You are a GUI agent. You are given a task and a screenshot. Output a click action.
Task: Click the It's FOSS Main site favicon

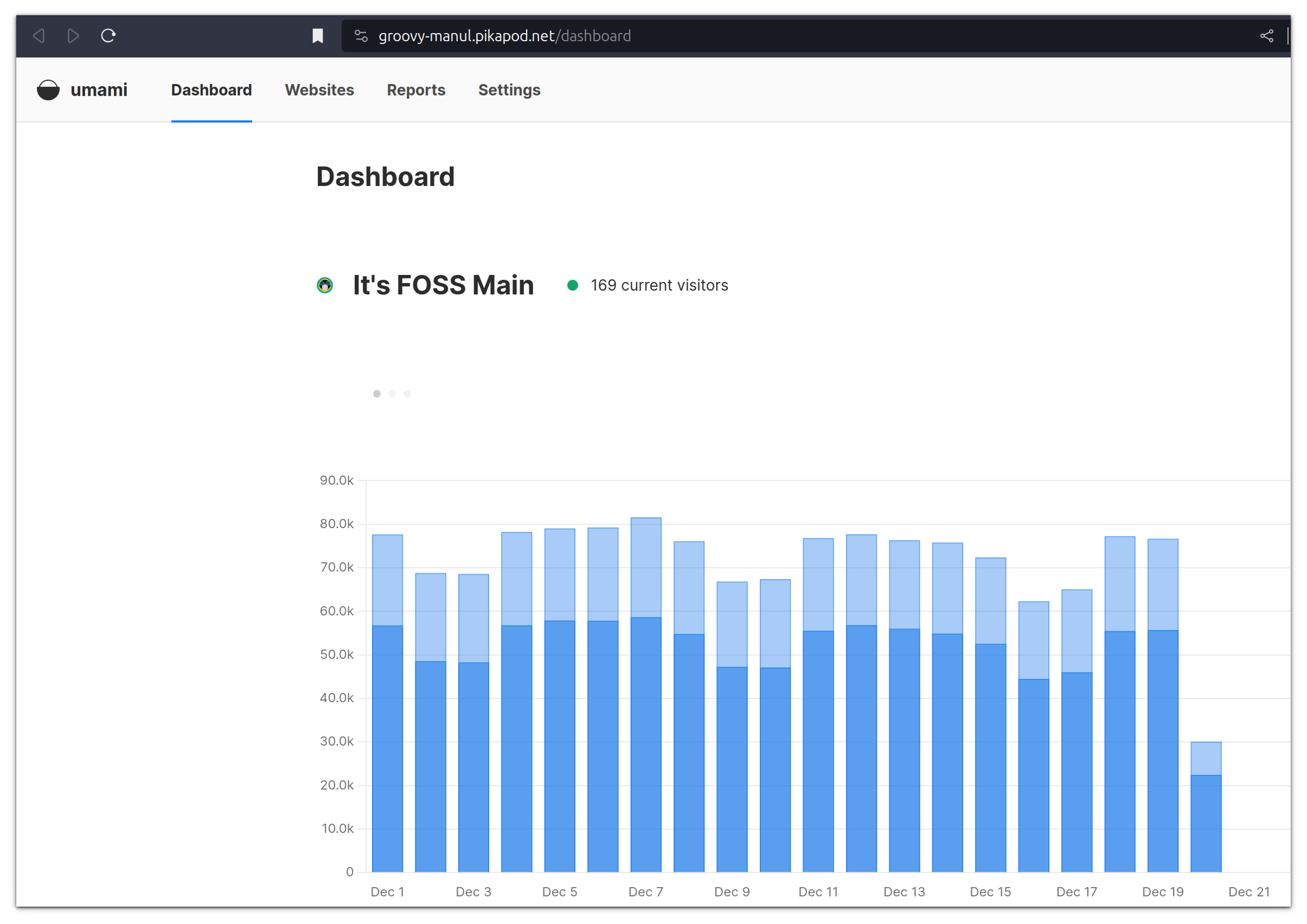pyautogui.click(x=325, y=285)
